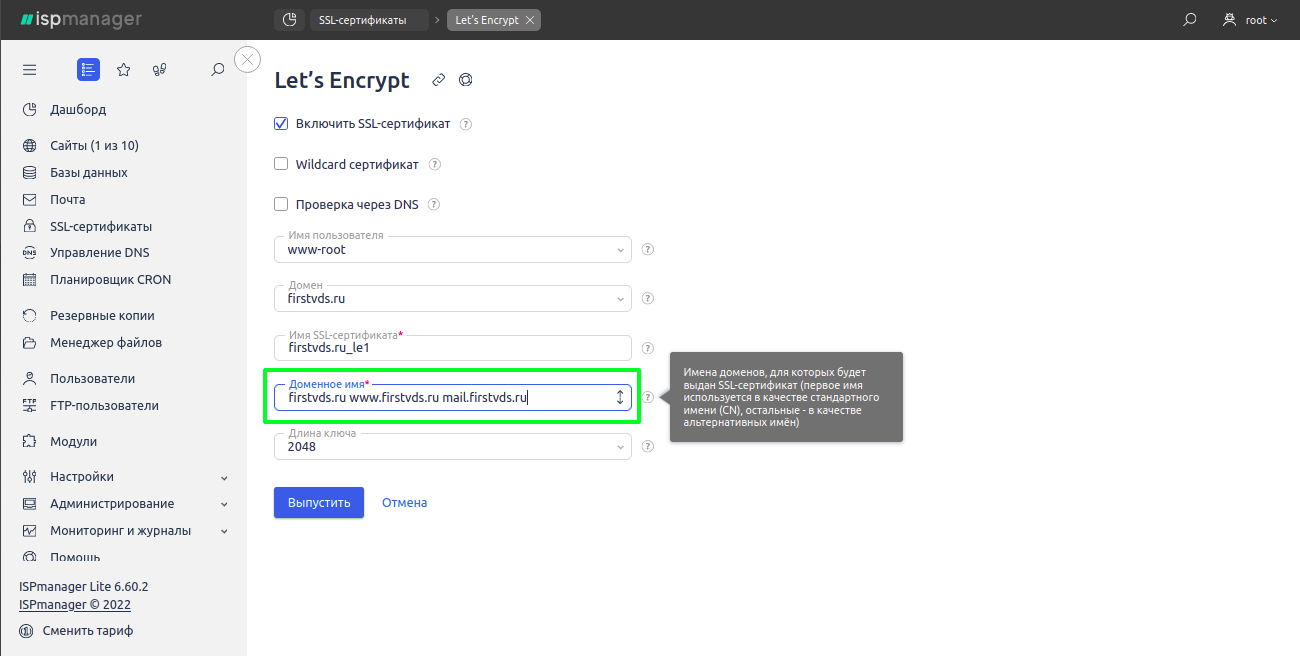Select the Let's Encrypt tab
Screen dimensions: 1300x656
[486, 20]
